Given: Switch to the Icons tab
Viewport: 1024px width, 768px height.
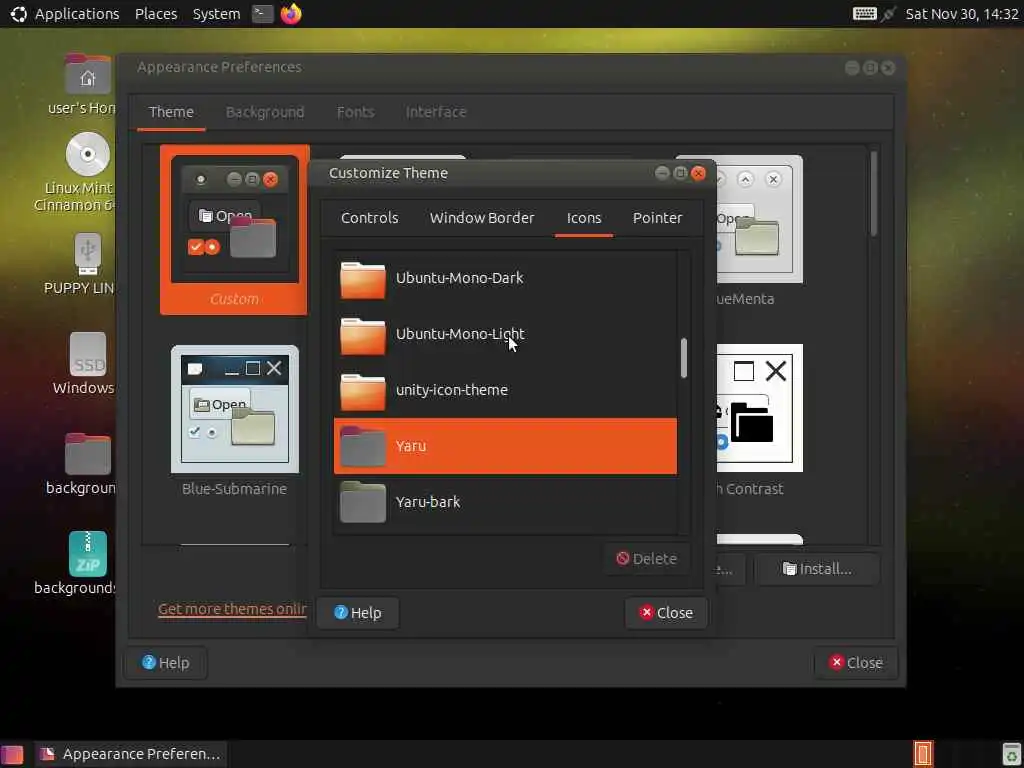Looking at the screenshot, I should pos(584,218).
